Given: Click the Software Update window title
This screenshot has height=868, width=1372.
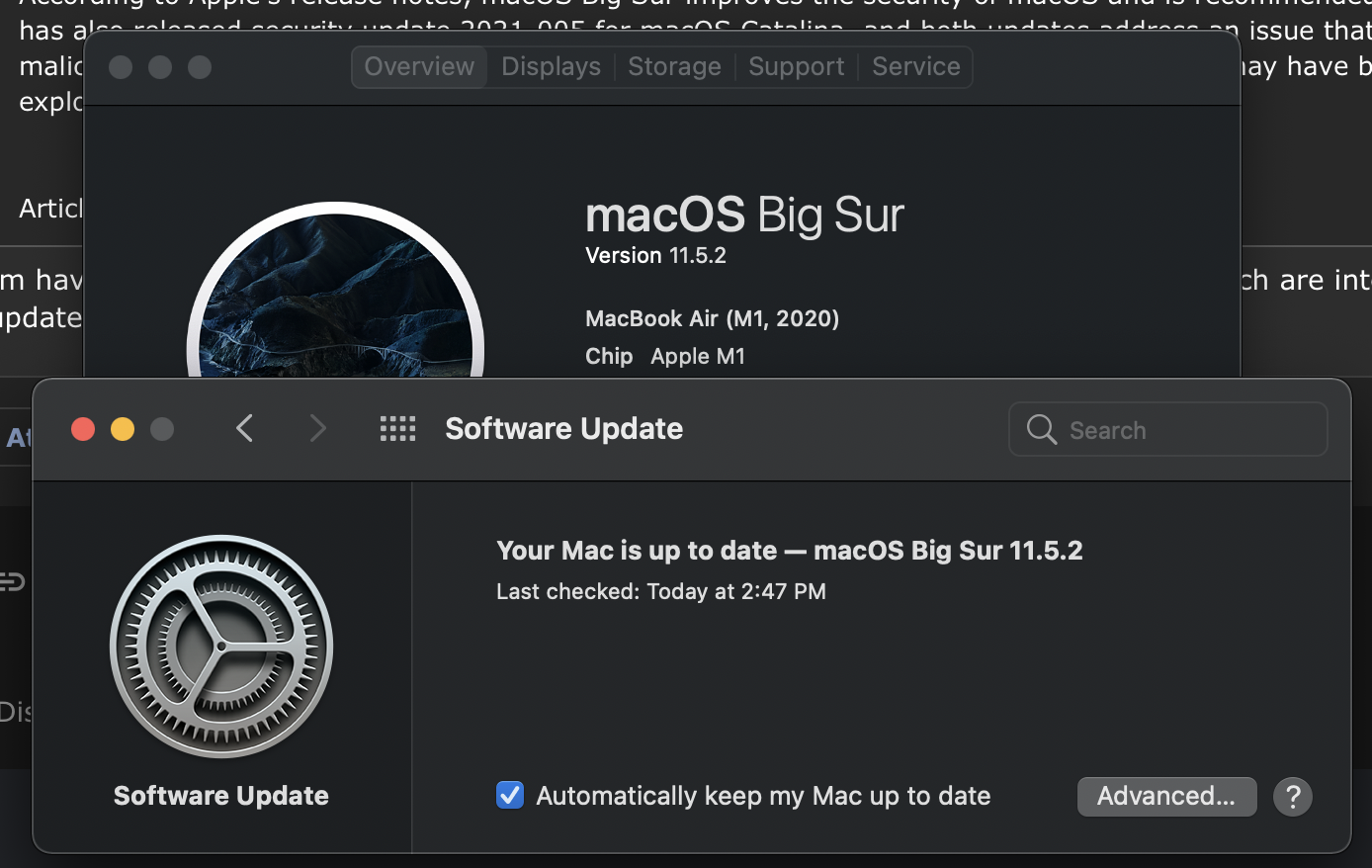Looking at the screenshot, I should pyautogui.click(x=564, y=428).
